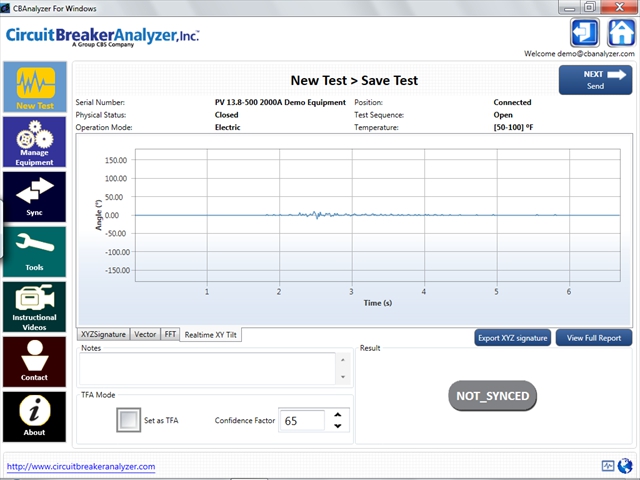Click the Notes scrollbar up arrow
Viewport: 640px width, 480px height.
(343, 360)
